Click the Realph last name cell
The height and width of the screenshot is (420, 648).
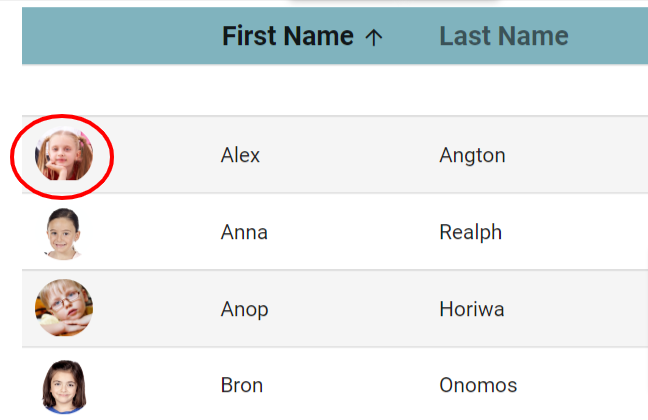[471, 232]
